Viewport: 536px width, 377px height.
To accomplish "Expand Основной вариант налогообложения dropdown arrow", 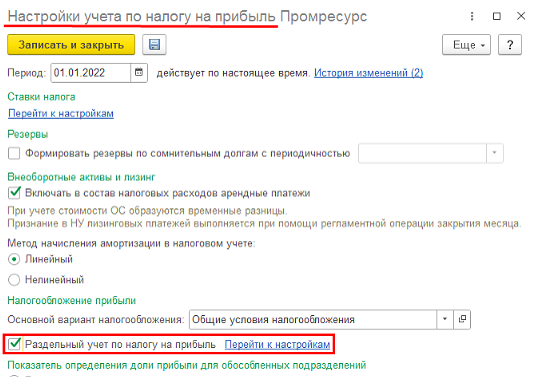I will point(445,319).
